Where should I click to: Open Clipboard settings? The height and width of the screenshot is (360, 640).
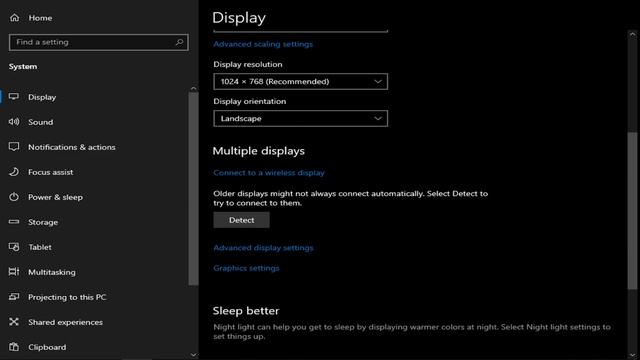[x=47, y=347]
